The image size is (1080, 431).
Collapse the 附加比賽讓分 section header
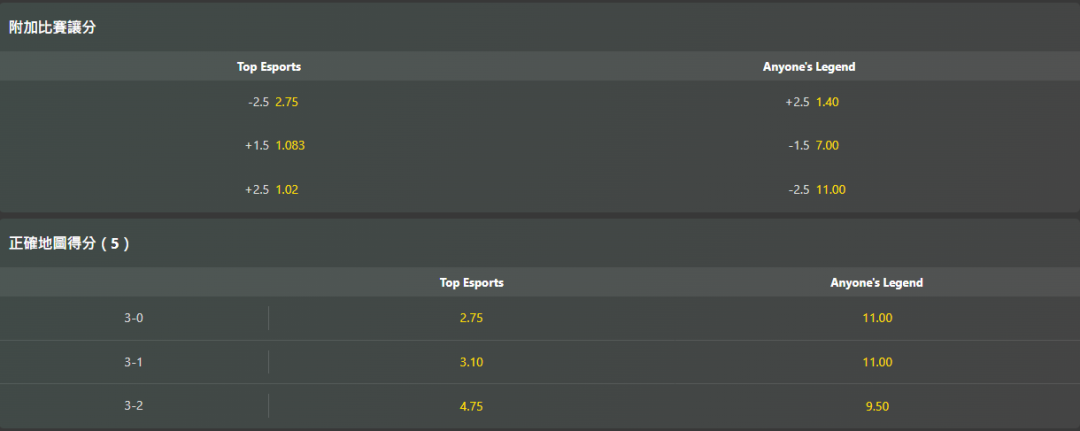coord(53,28)
